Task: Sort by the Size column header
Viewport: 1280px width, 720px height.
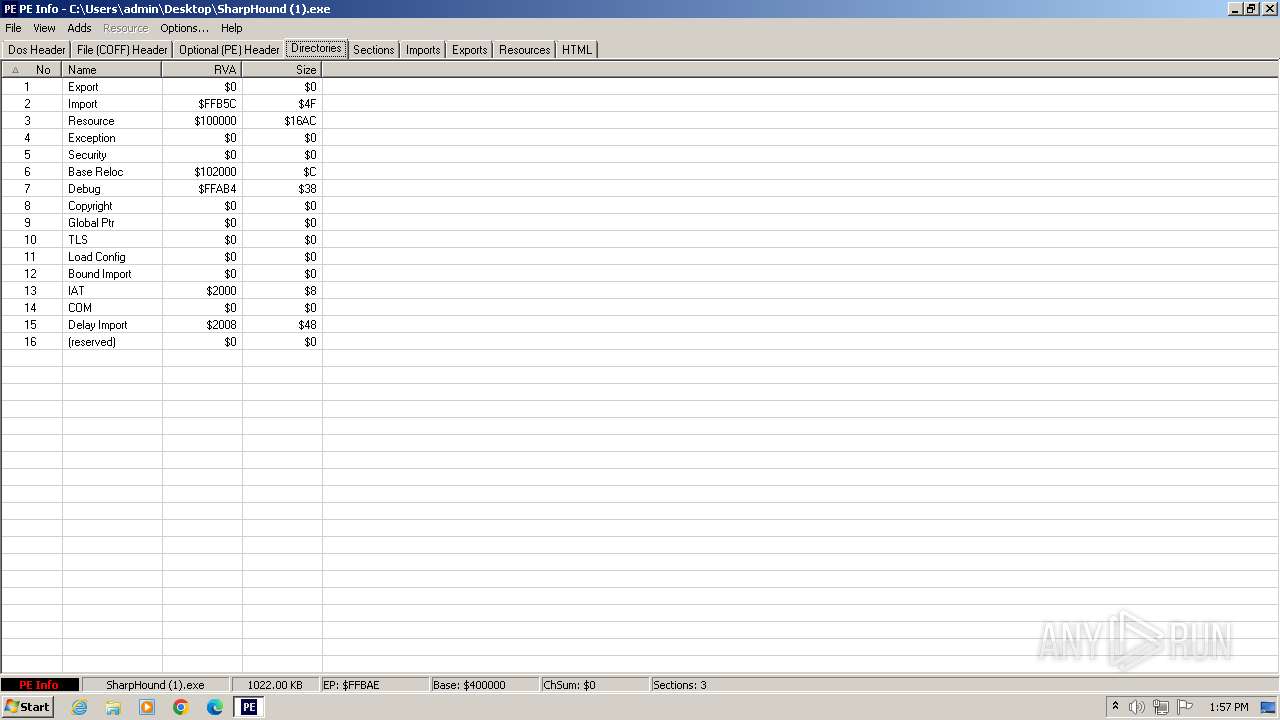Action: 282,70
